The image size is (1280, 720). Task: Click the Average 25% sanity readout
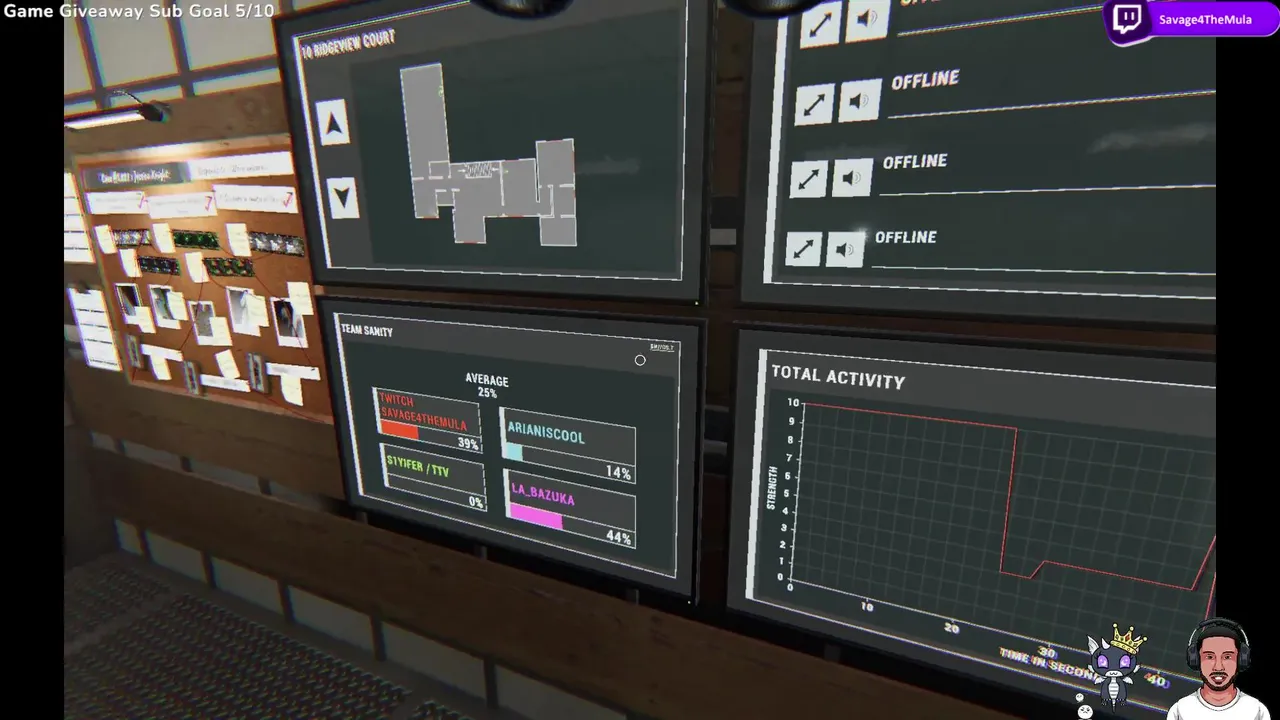(487, 386)
